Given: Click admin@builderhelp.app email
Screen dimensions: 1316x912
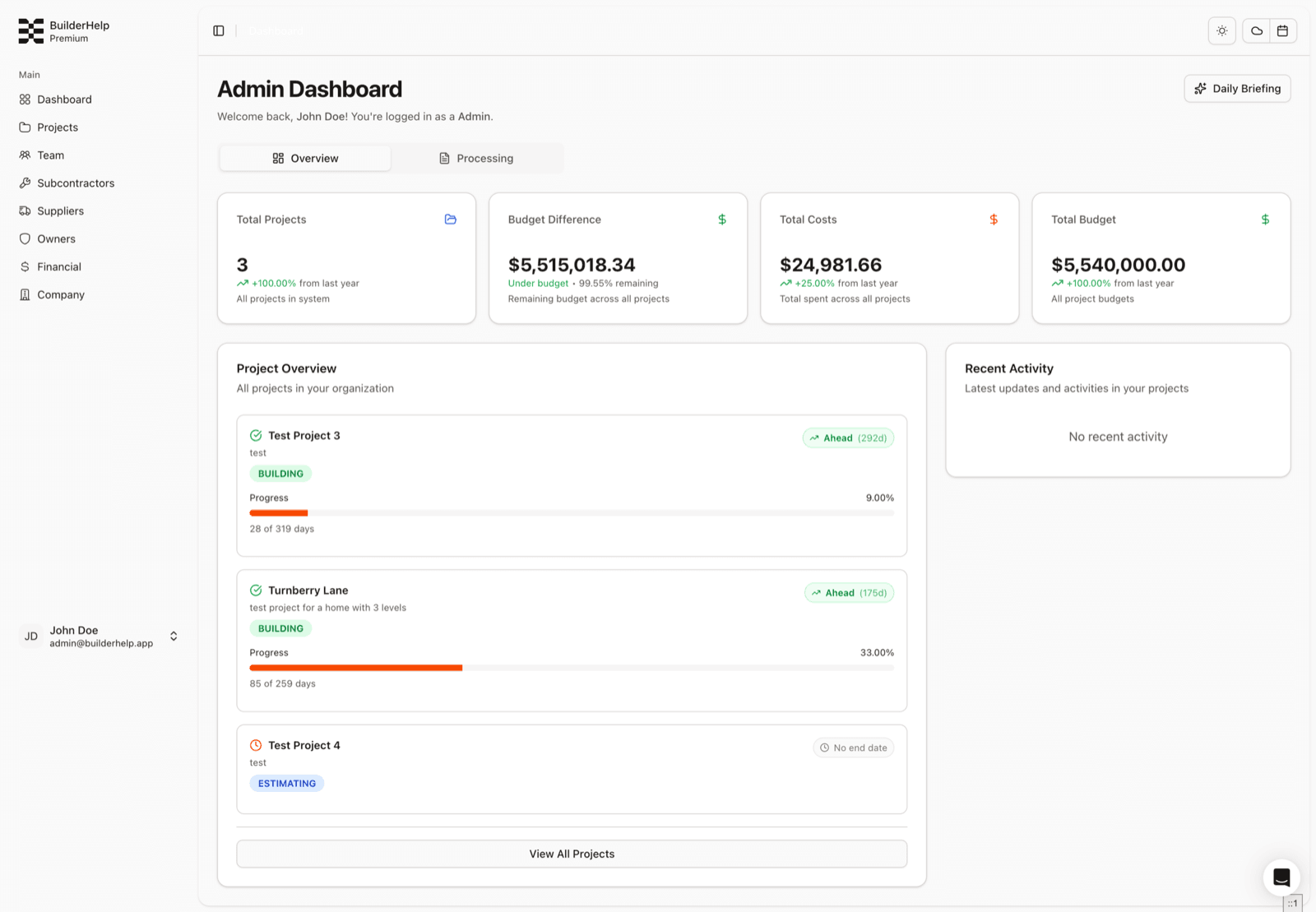Looking at the screenshot, I should [101, 643].
